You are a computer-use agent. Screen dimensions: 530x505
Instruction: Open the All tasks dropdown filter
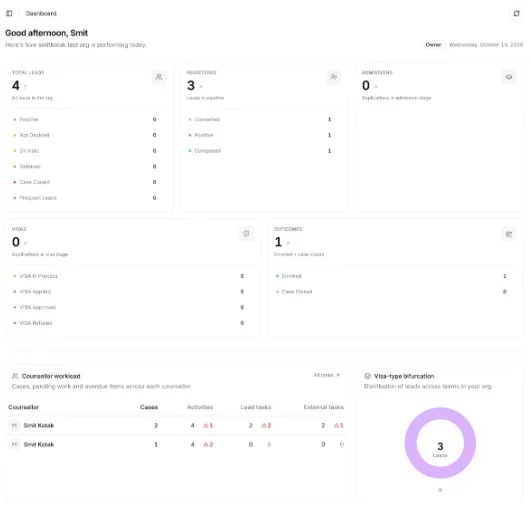[x=327, y=375]
